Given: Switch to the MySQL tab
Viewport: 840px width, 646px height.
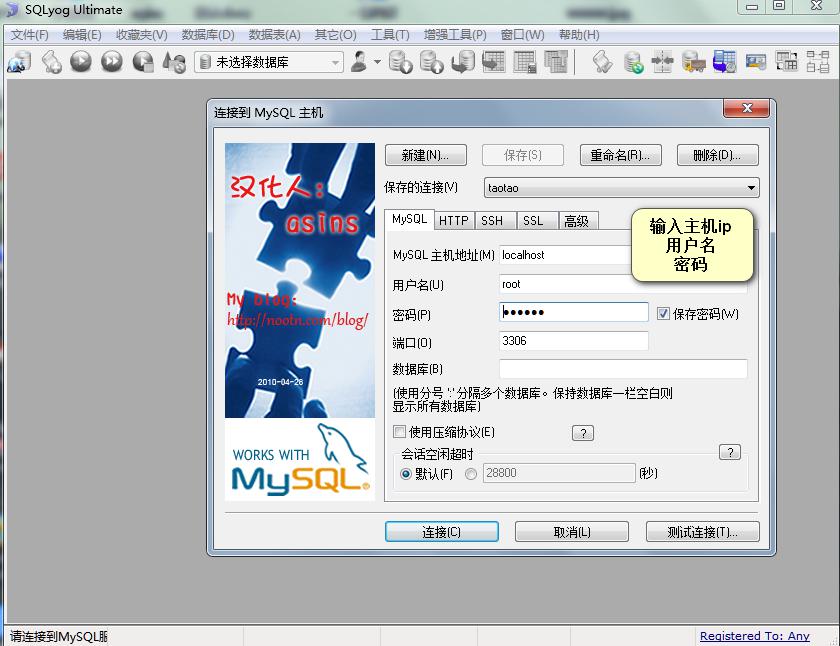Looking at the screenshot, I should click(x=409, y=220).
